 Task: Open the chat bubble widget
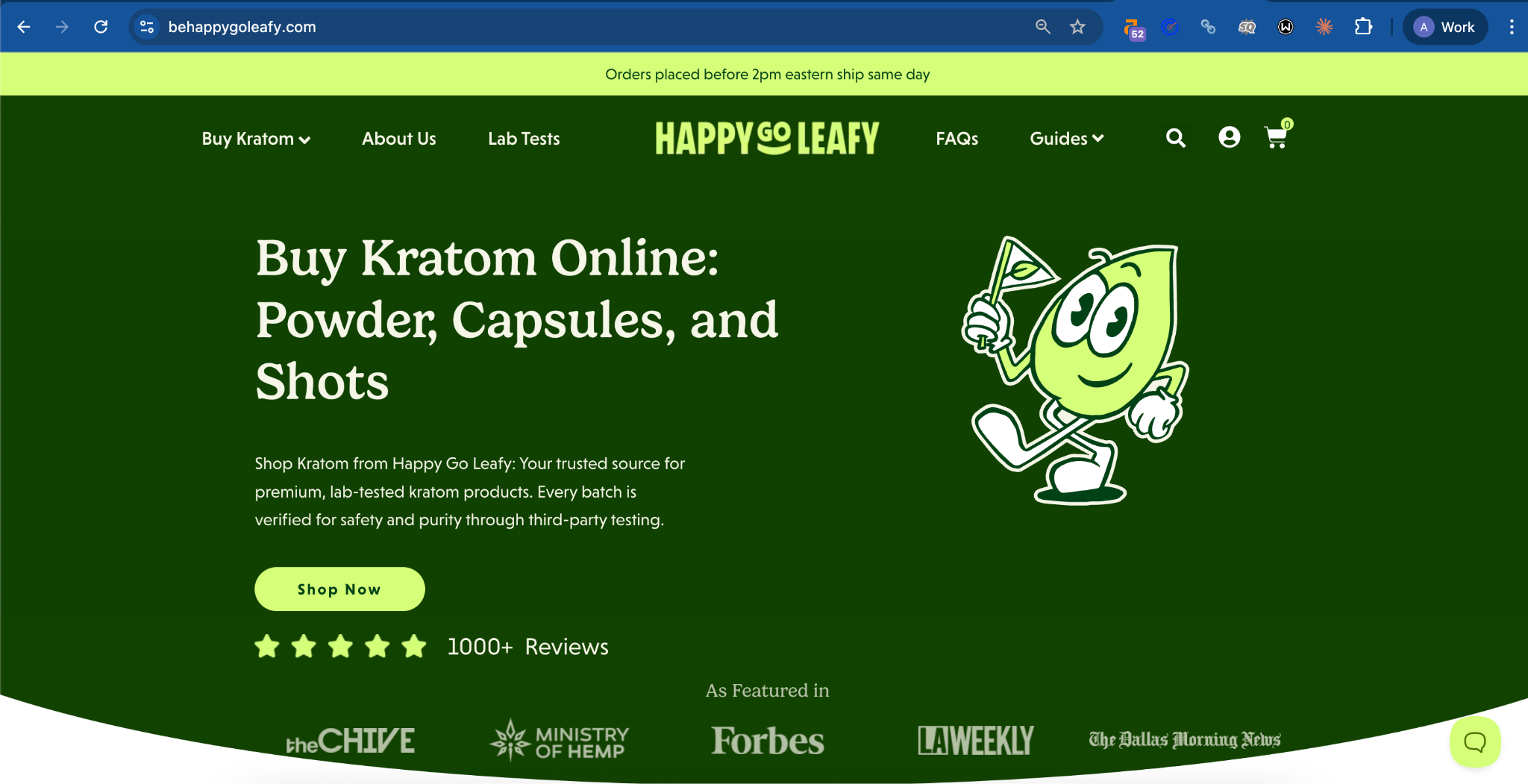(1474, 741)
